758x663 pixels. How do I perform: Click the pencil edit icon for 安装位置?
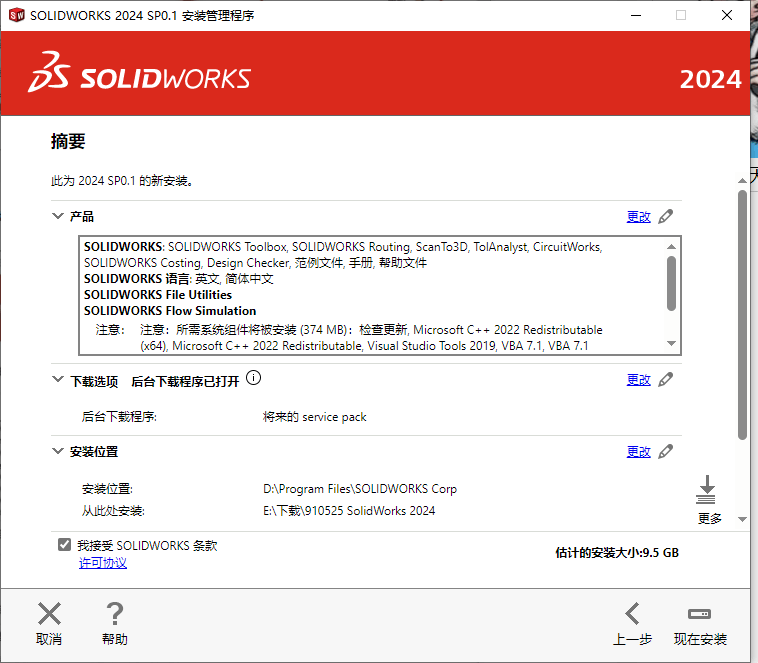[x=666, y=452]
